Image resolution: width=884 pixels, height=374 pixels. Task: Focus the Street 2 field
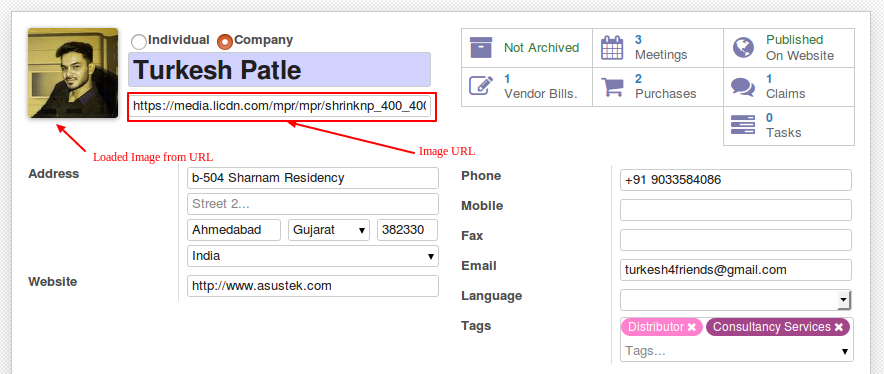click(x=312, y=204)
